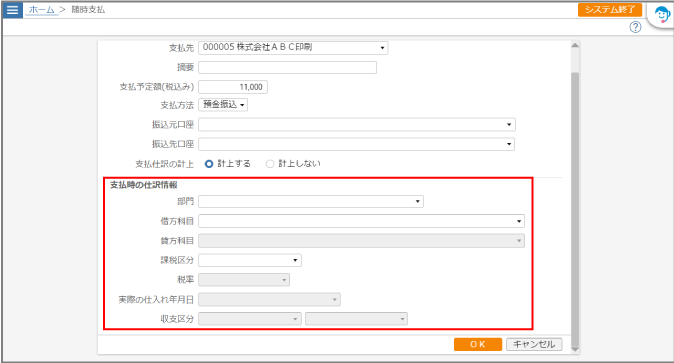The width and height of the screenshot is (674, 363).
Task: Click the vertical scrollbar thumb
Action: click(575, 209)
